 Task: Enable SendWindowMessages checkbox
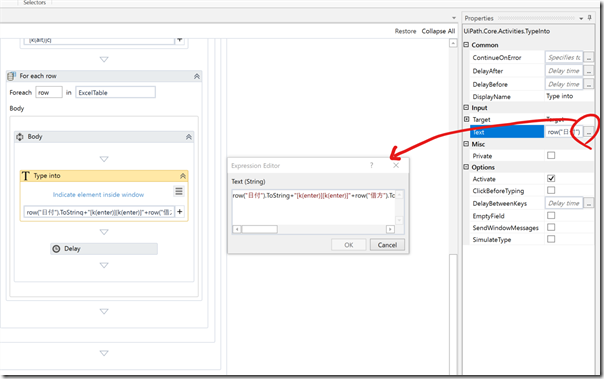(x=551, y=227)
